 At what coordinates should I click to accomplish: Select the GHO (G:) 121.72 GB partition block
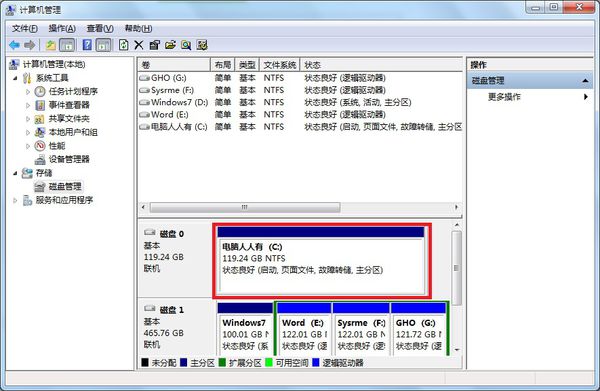pyautogui.click(x=419, y=329)
